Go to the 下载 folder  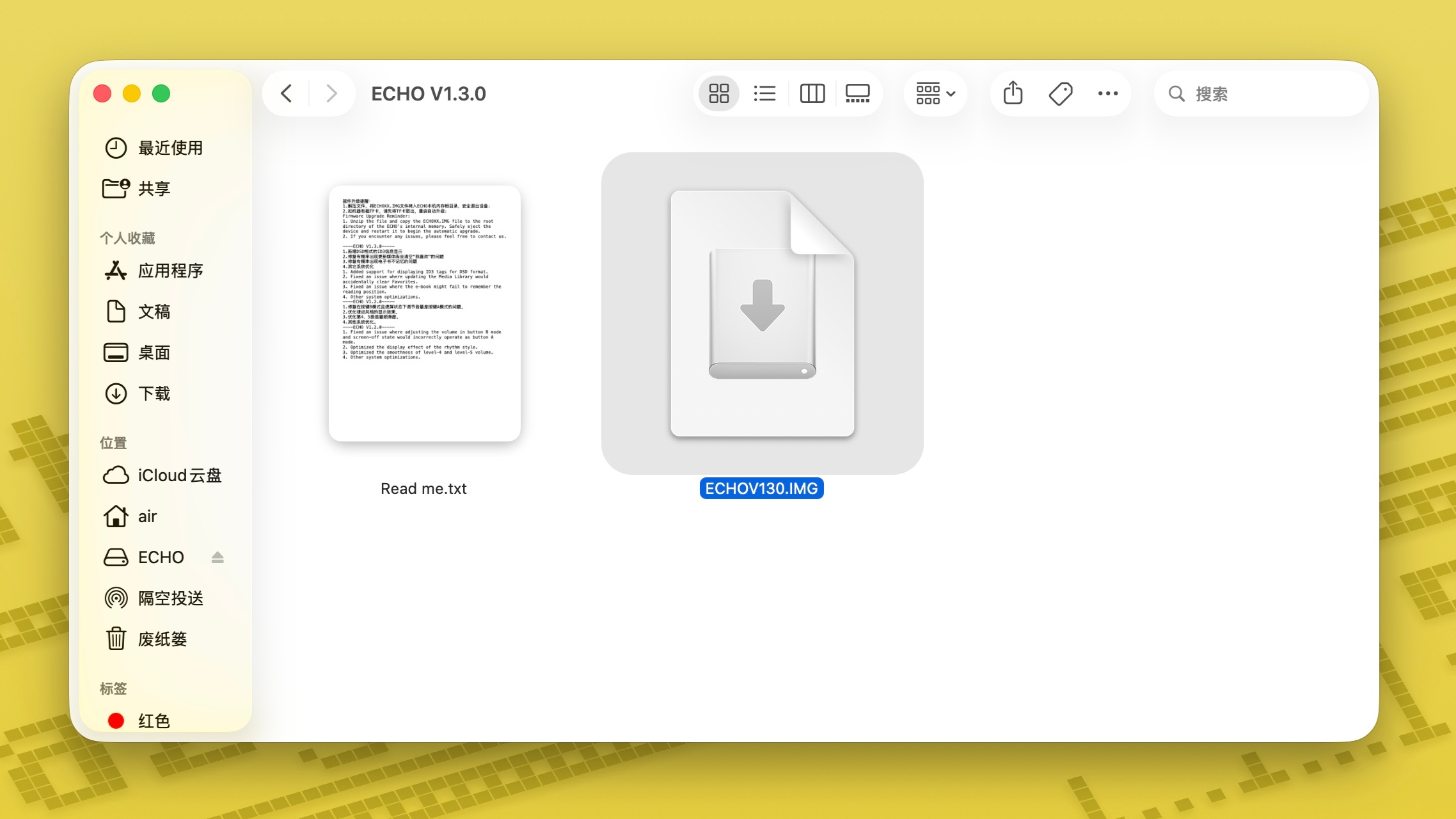point(154,394)
